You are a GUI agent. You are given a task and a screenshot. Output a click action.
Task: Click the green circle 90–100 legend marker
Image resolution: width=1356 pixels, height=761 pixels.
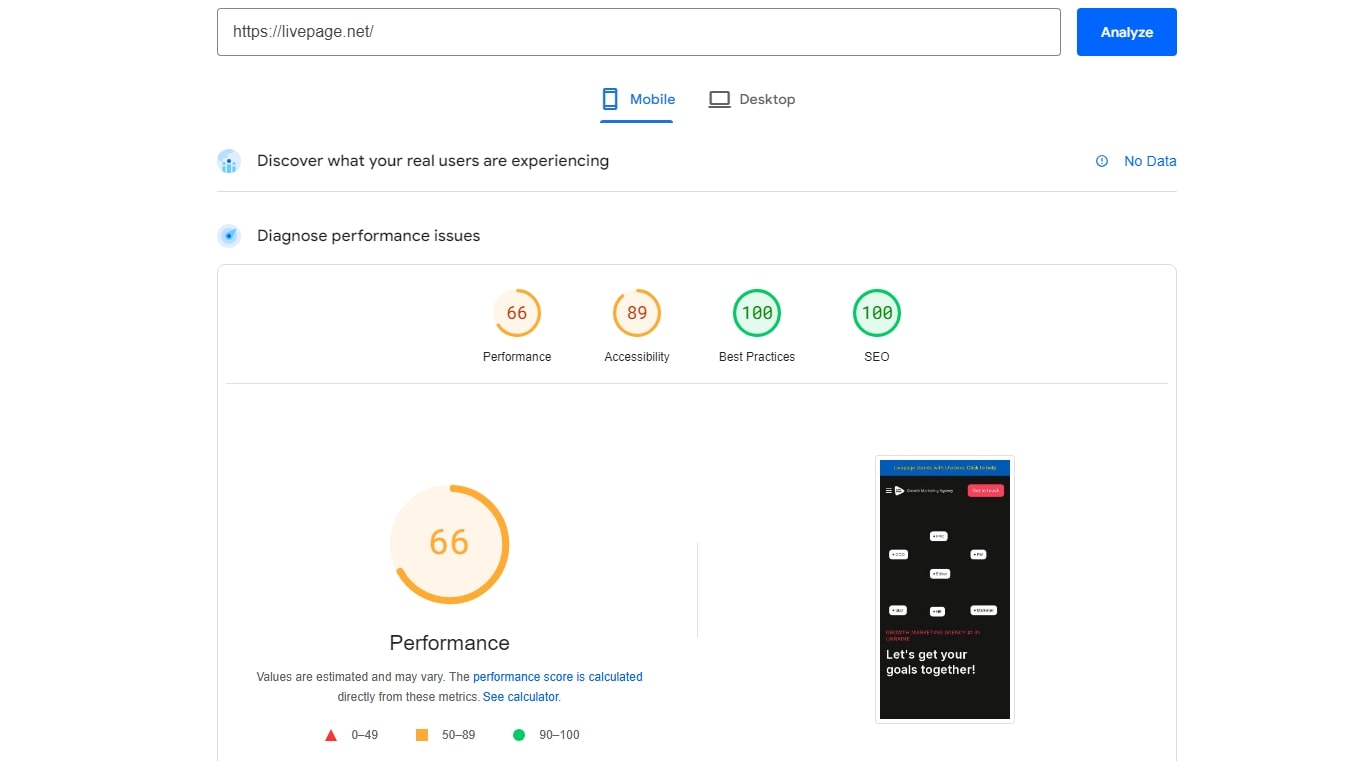tap(519, 735)
